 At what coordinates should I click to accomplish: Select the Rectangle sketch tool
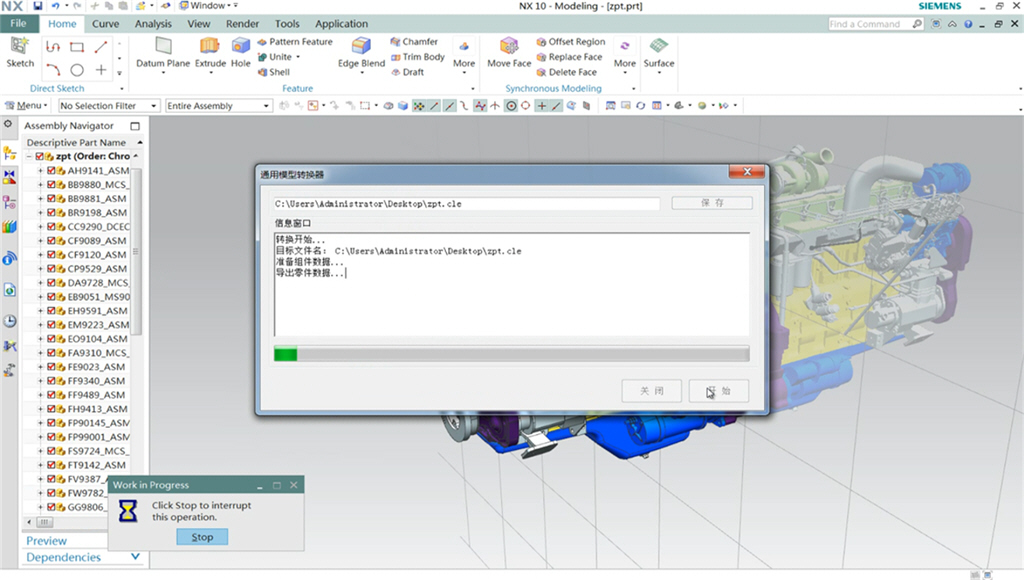click(x=77, y=47)
